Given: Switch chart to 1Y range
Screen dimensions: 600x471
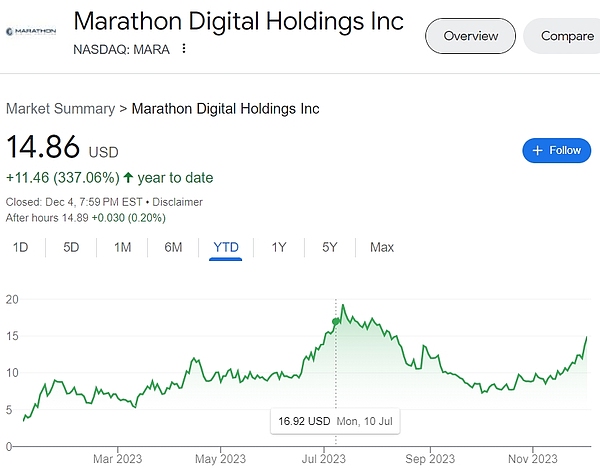Looking at the screenshot, I should coord(280,247).
